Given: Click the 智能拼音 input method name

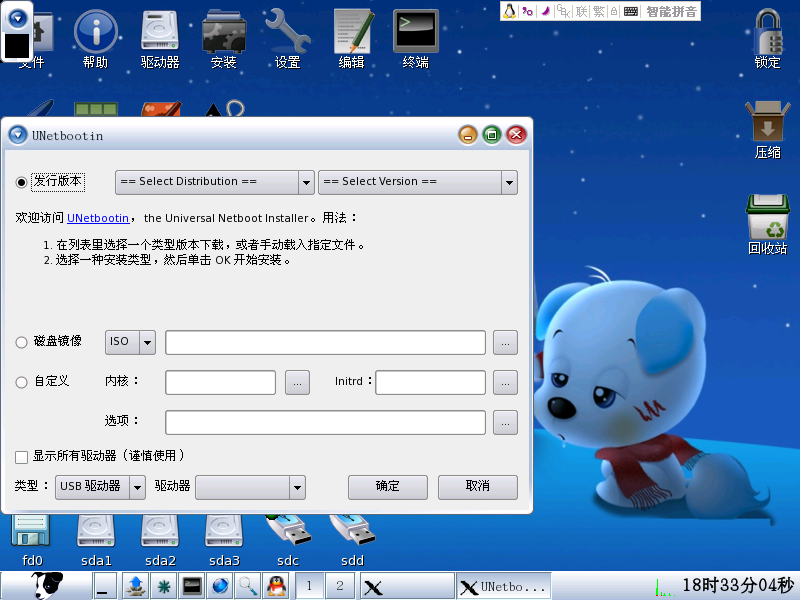Looking at the screenshot, I should point(671,11).
